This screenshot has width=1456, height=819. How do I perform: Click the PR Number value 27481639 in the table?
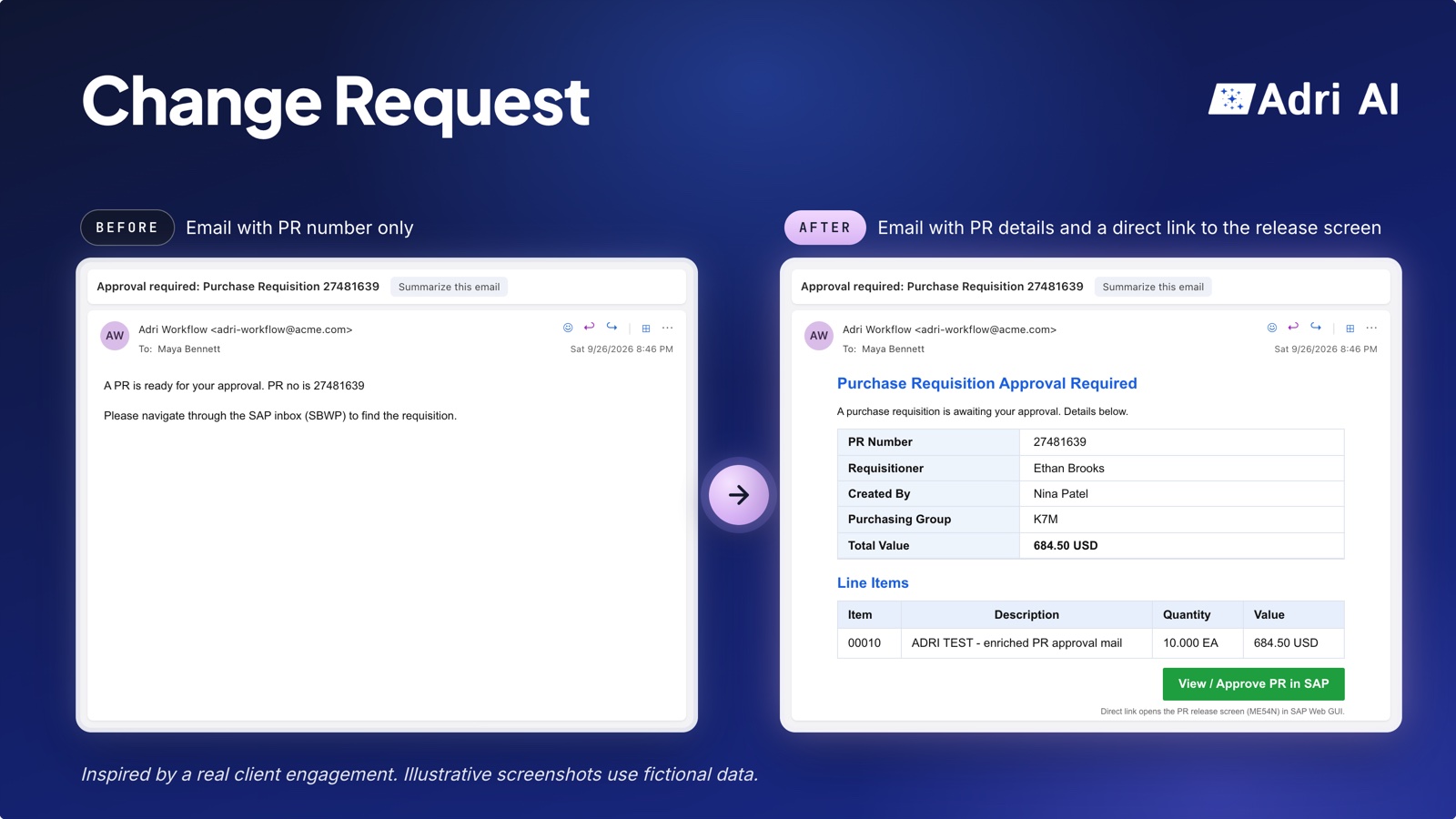pyautogui.click(x=1059, y=442)
